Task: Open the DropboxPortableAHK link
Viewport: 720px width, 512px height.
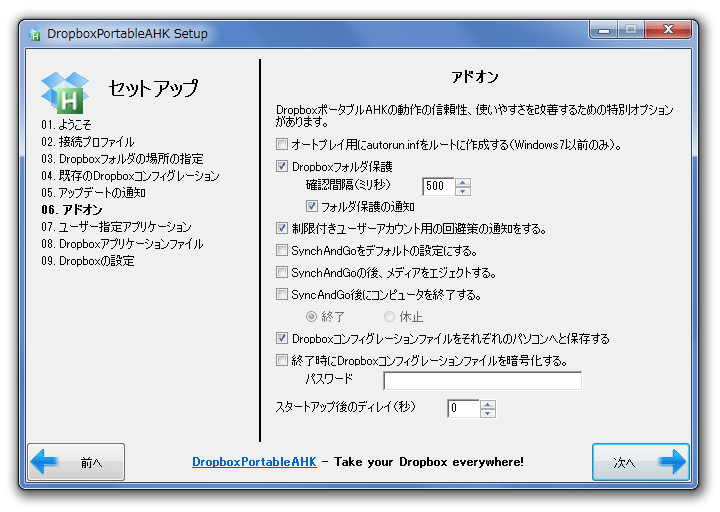Action: pyautogui.click(x=254, y=462)
